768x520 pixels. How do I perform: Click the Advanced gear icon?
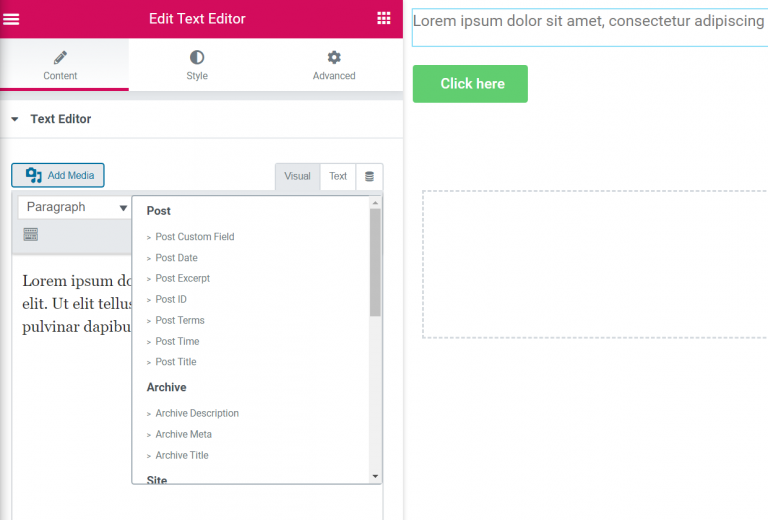coord(334,58)
